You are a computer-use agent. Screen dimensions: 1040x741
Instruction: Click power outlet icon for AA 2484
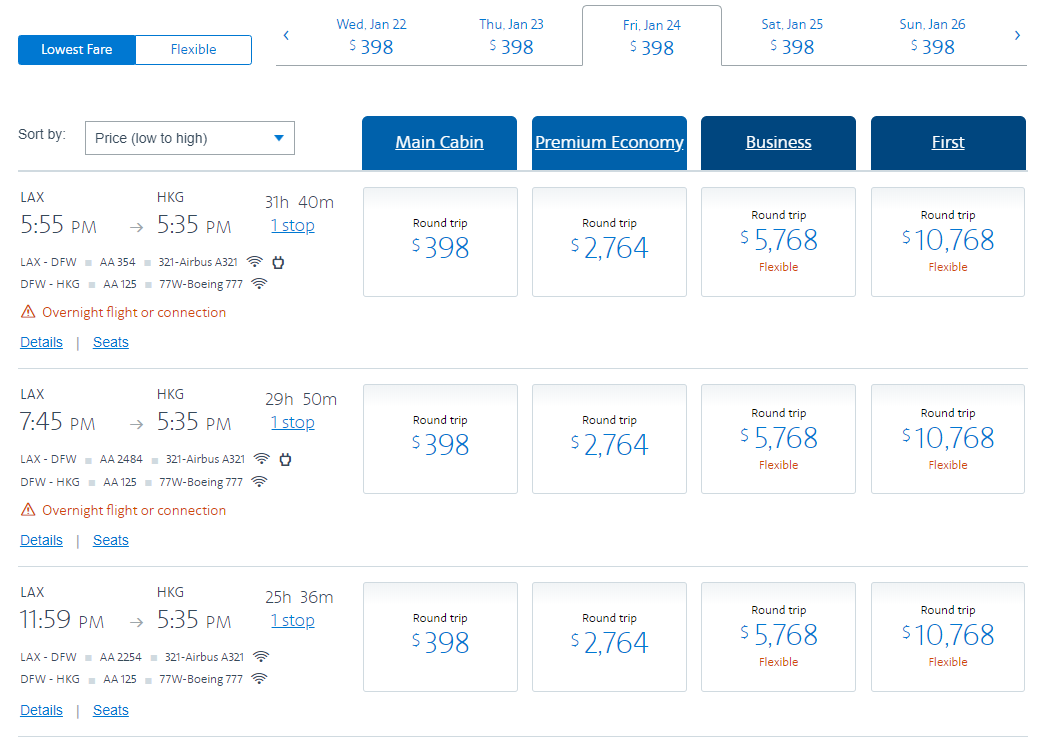(x=285, y=459)
